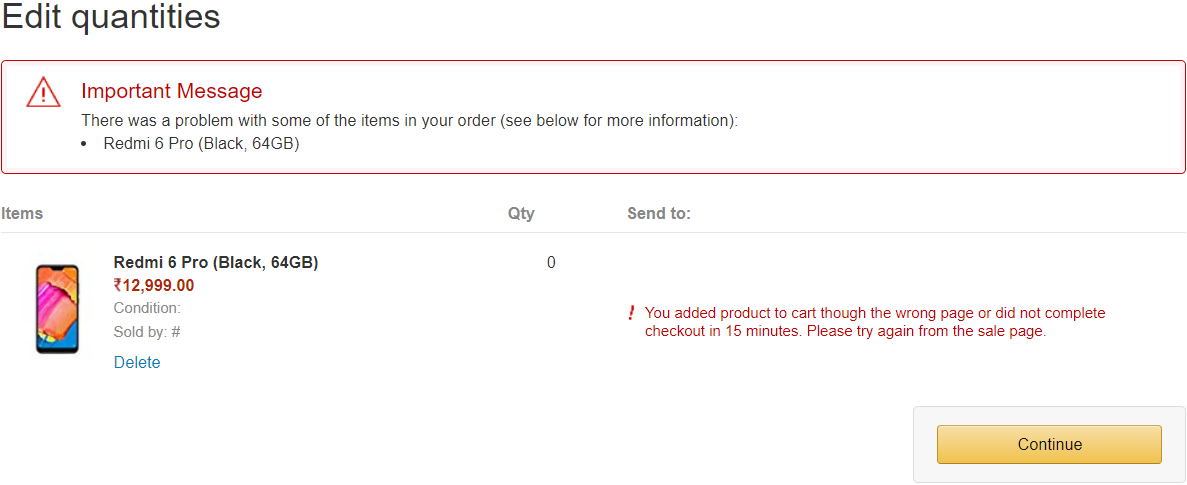Image resolution: width=1187 pixels, height=485 pixels.
Task: Click the red exclamation mark beside error
Action: 631,314
